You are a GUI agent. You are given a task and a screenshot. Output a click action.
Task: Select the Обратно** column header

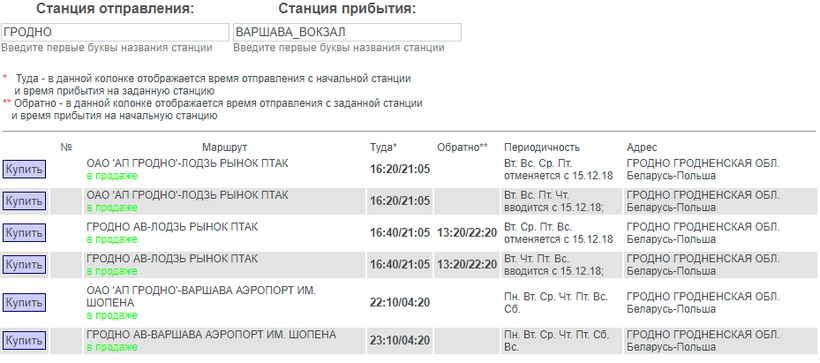coord(462,148)
